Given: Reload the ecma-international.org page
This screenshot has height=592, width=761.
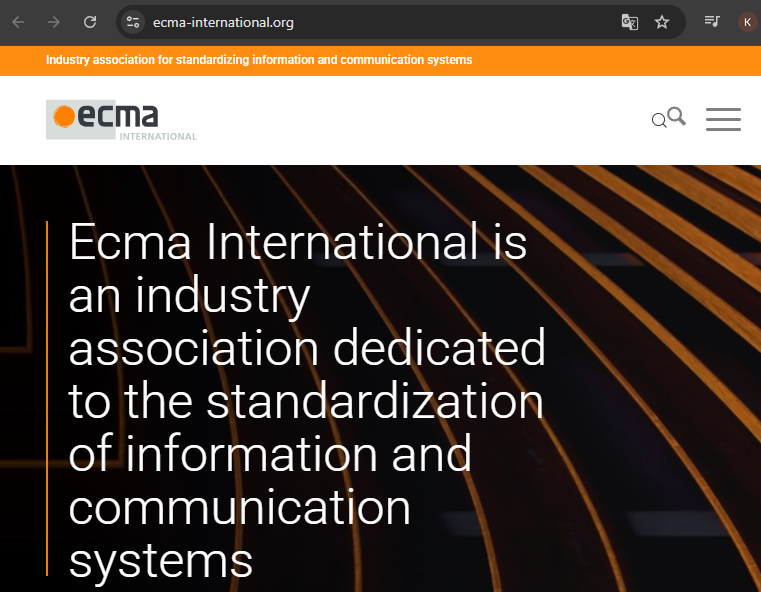Looking at the screenshot, I should pyautogui.click(x=90, y=22).
